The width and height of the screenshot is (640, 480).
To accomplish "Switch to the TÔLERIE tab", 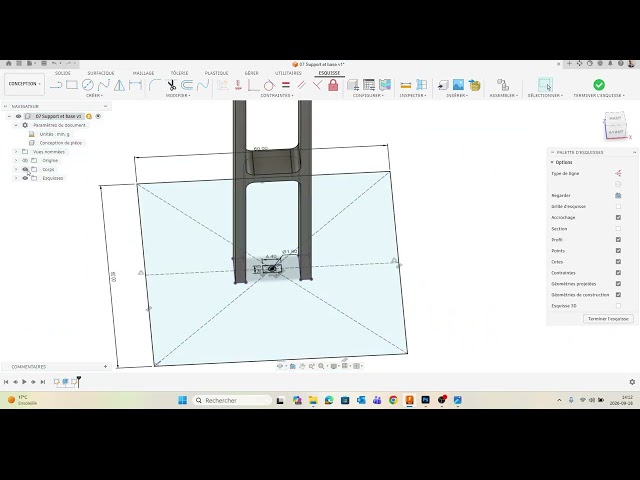I will 179,73.
